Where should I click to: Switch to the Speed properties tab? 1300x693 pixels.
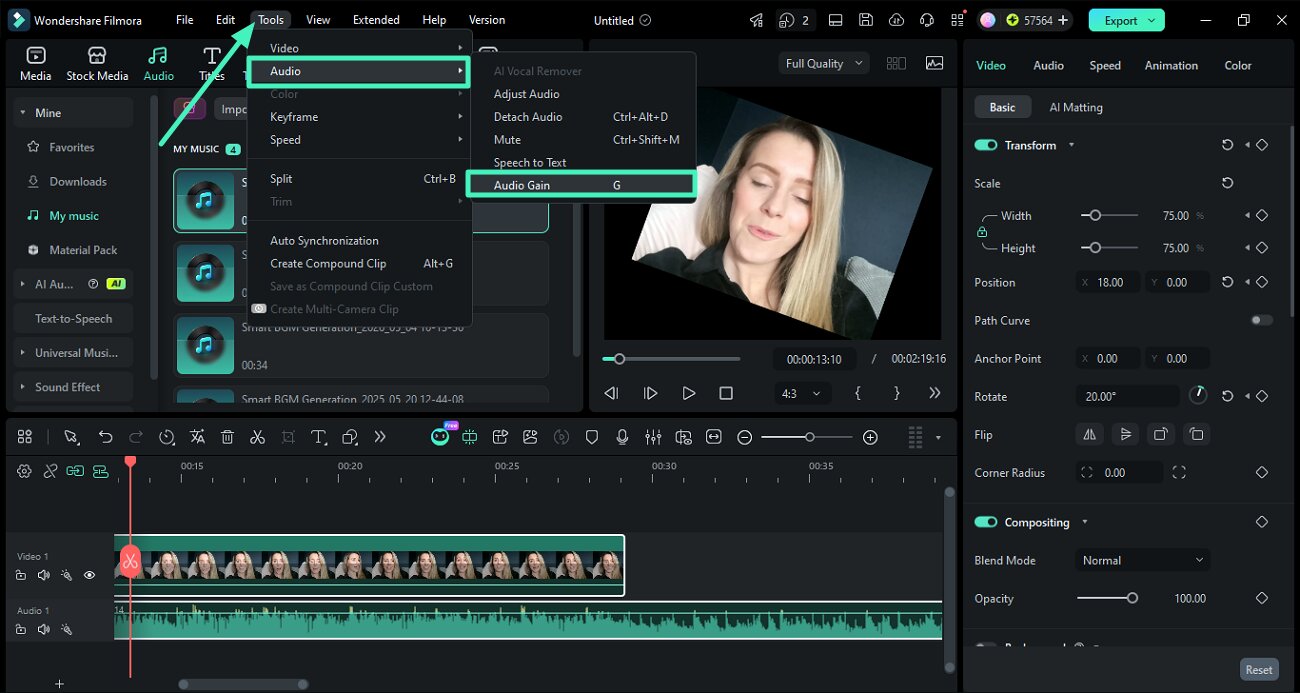pos(1105,65)
